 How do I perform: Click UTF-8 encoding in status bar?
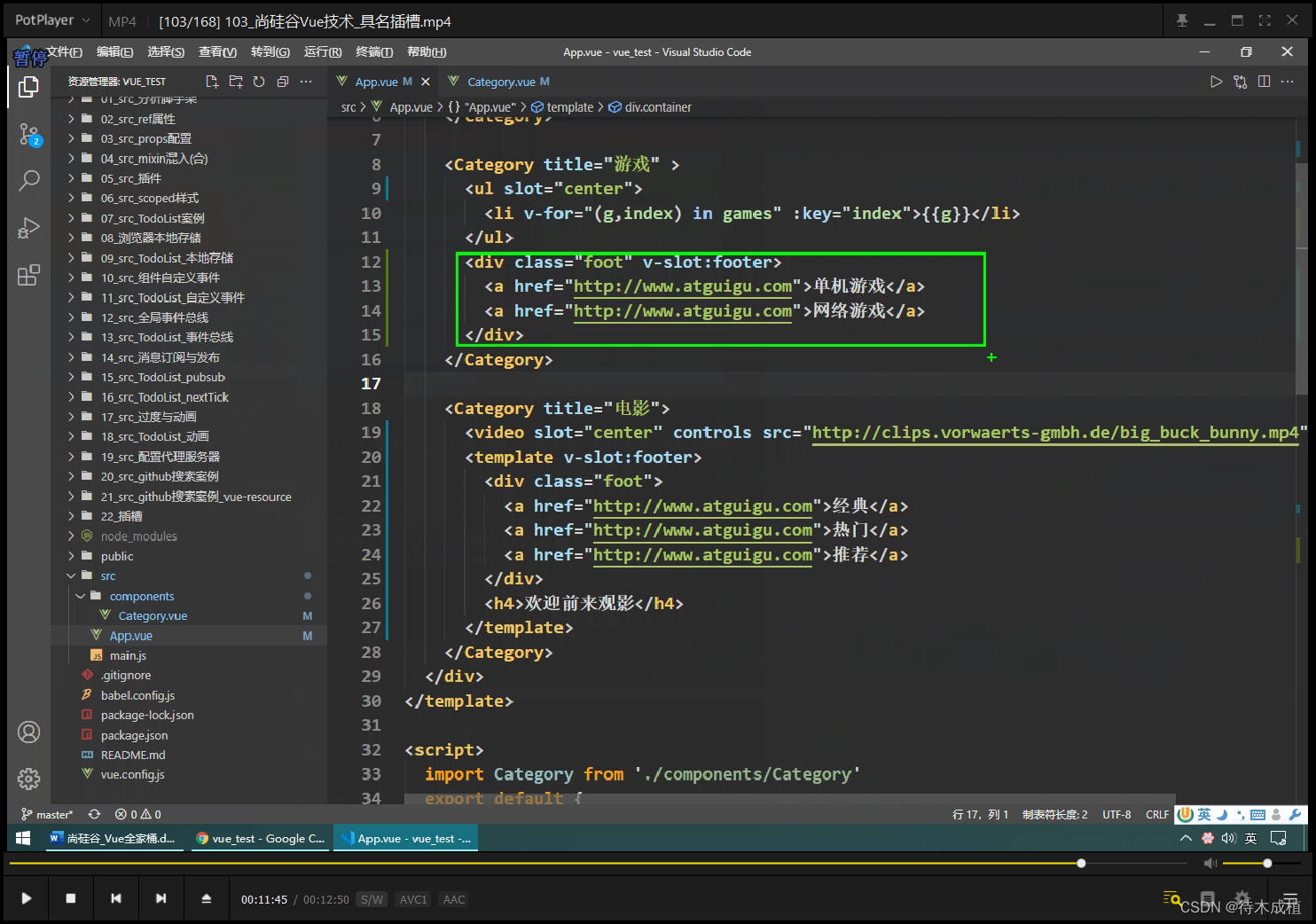(x=1116, y=814)
